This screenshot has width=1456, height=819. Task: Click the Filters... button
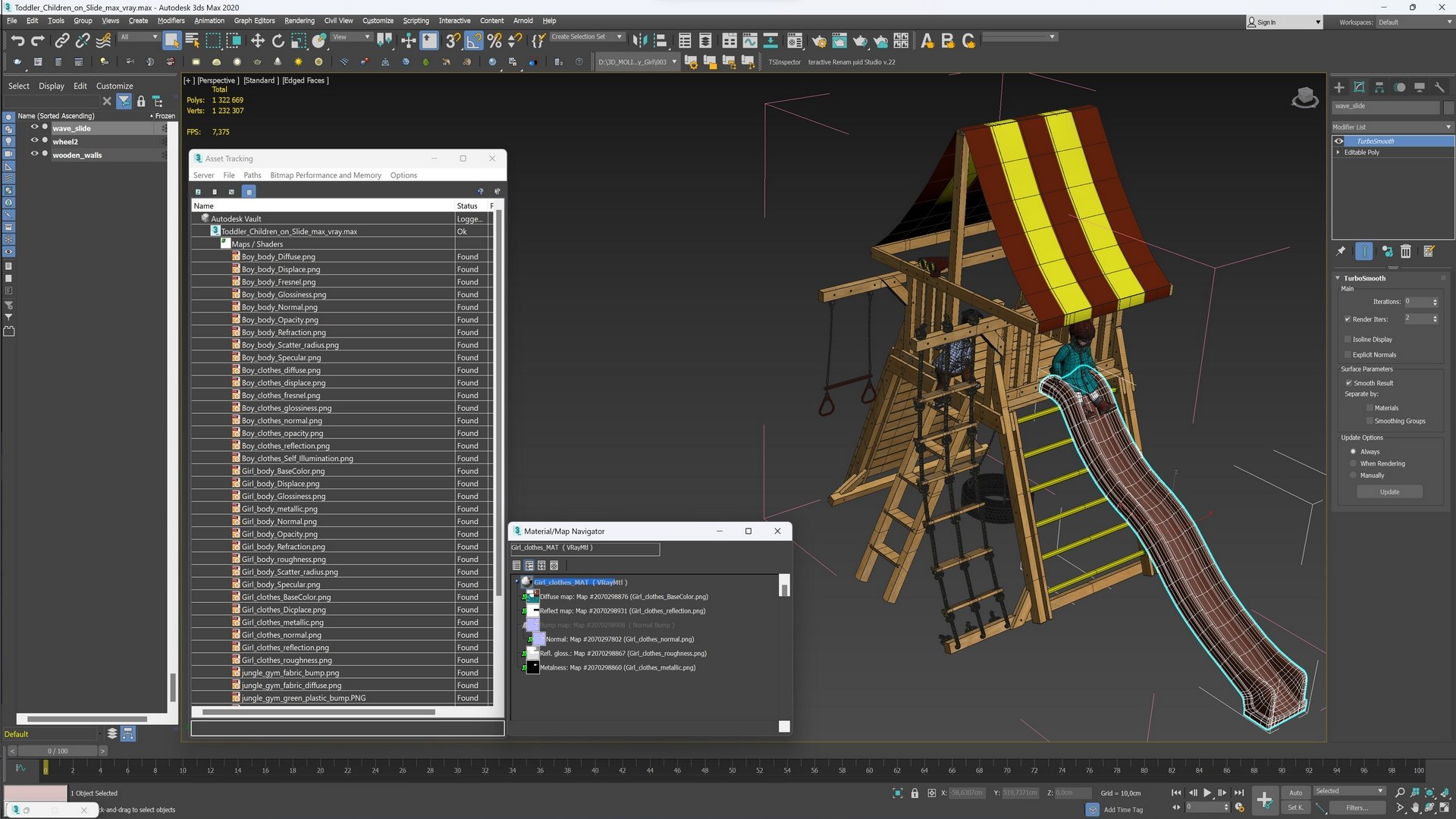click(1357, 808)
